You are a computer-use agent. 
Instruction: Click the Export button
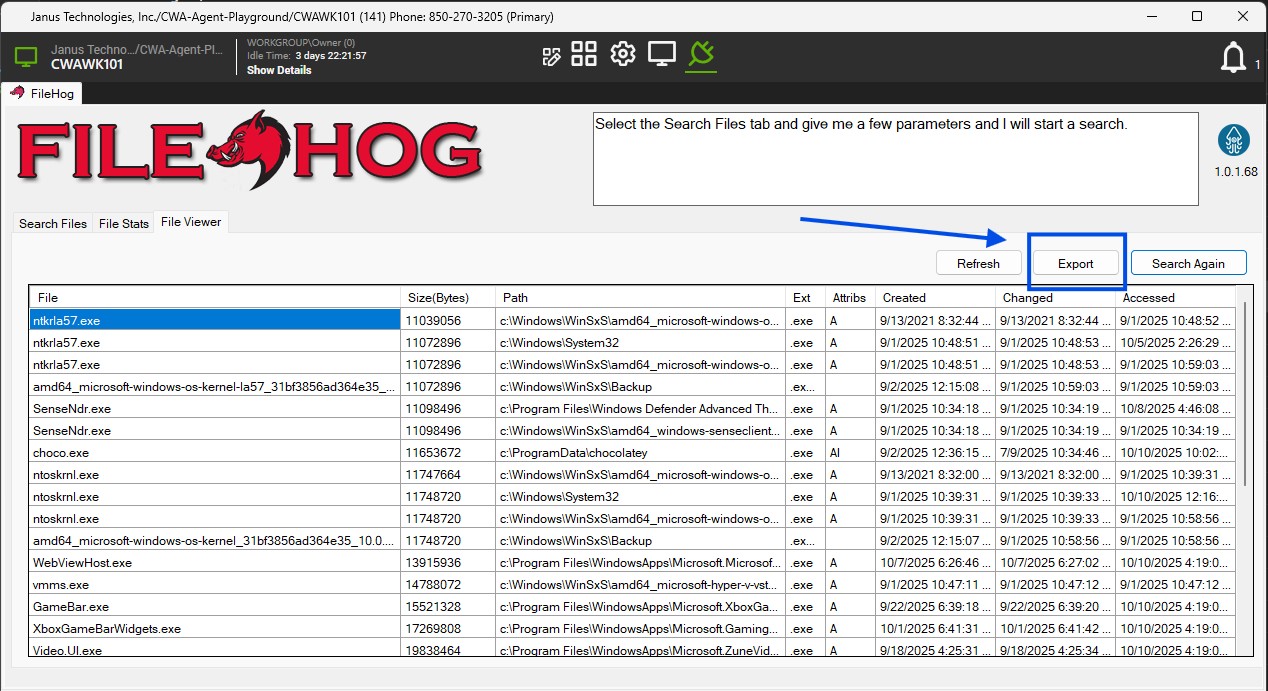1076,262
